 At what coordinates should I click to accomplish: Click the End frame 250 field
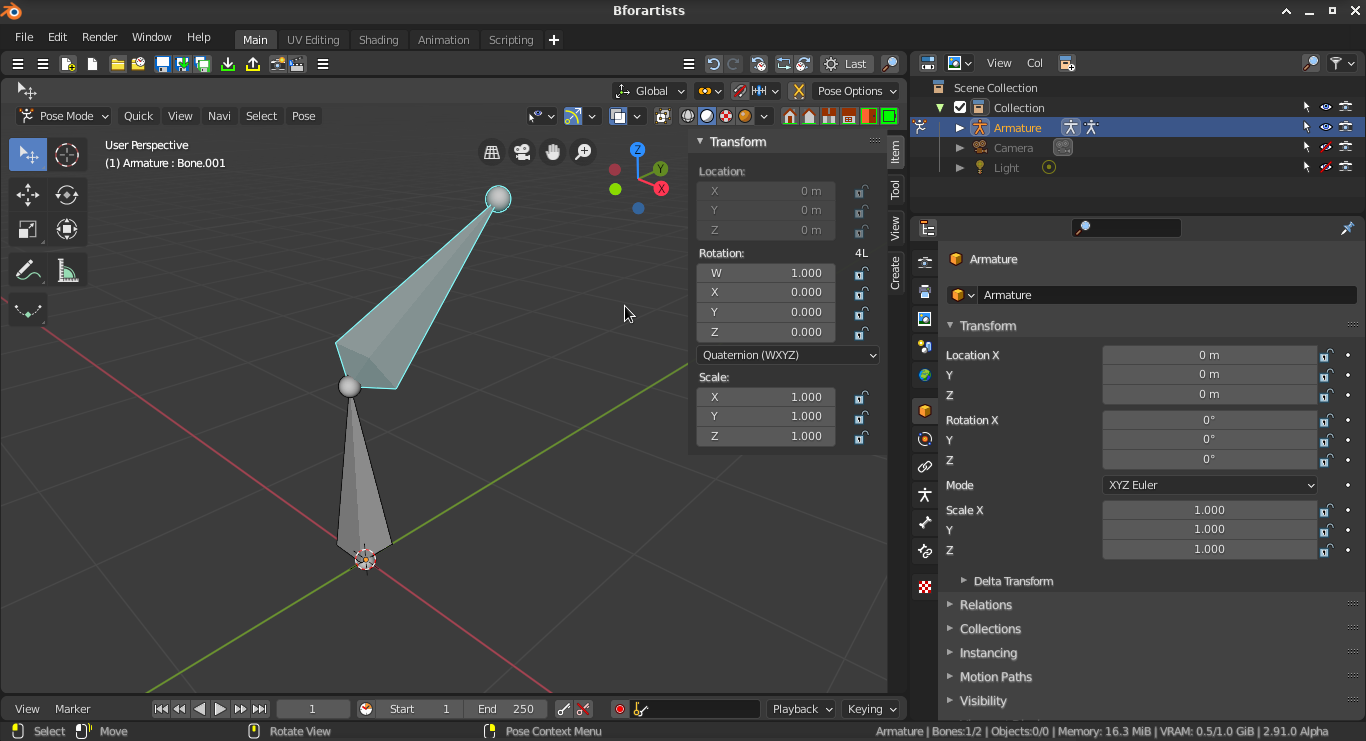[x=506, y=709]
